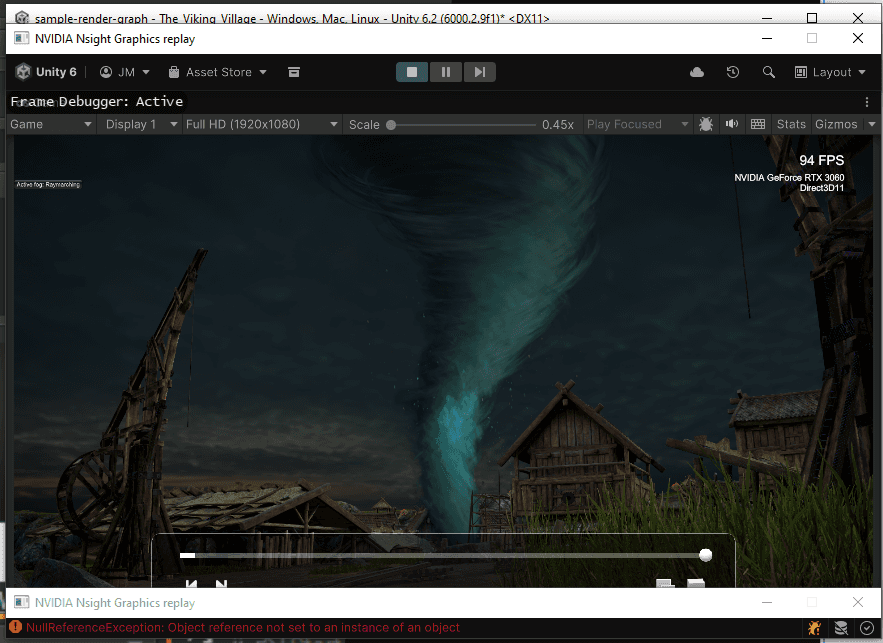Click the checkmark activity status icon

coord(867,628)
